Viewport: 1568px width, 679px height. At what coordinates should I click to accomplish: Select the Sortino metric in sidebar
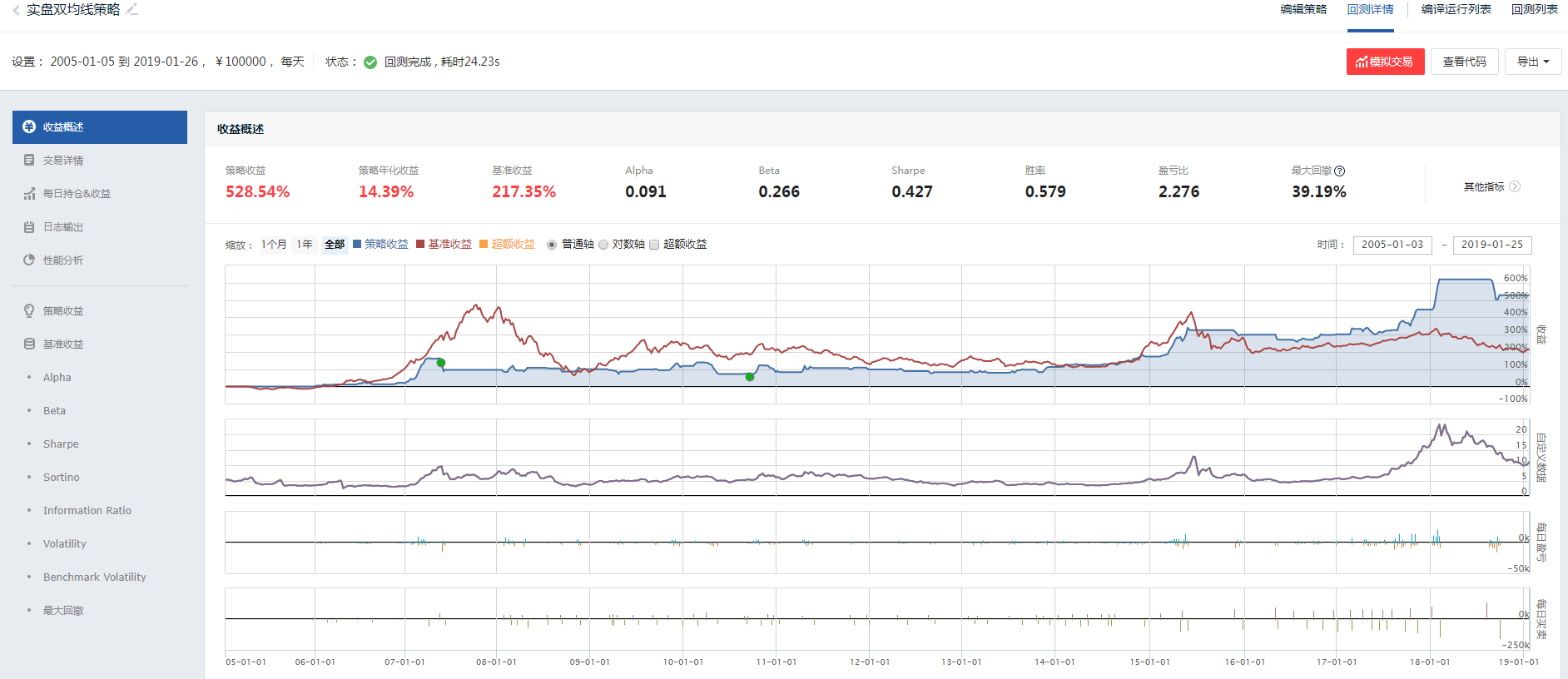62,477
